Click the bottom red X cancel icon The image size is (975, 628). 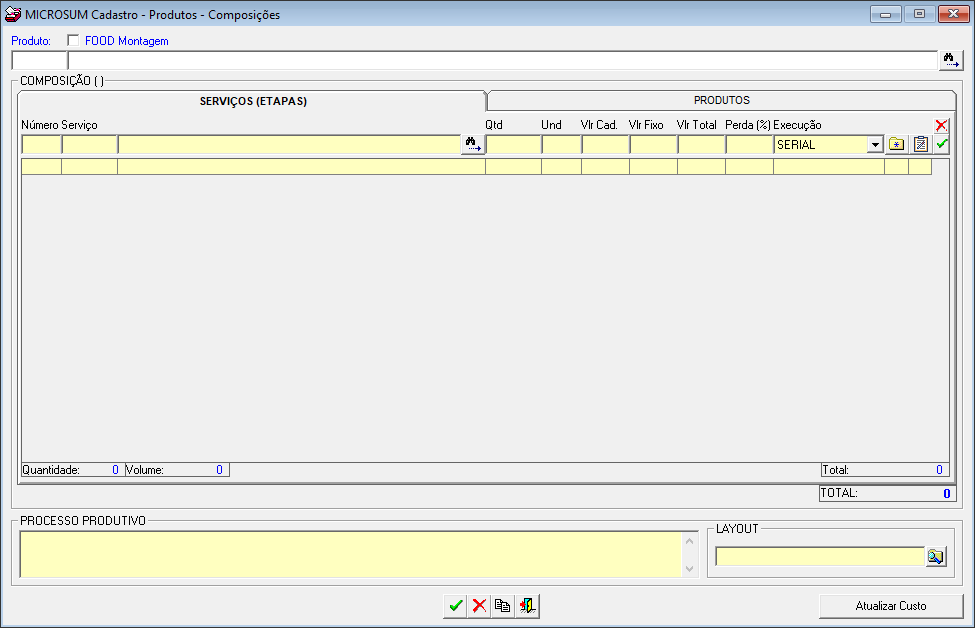click(x=479, y=605)
